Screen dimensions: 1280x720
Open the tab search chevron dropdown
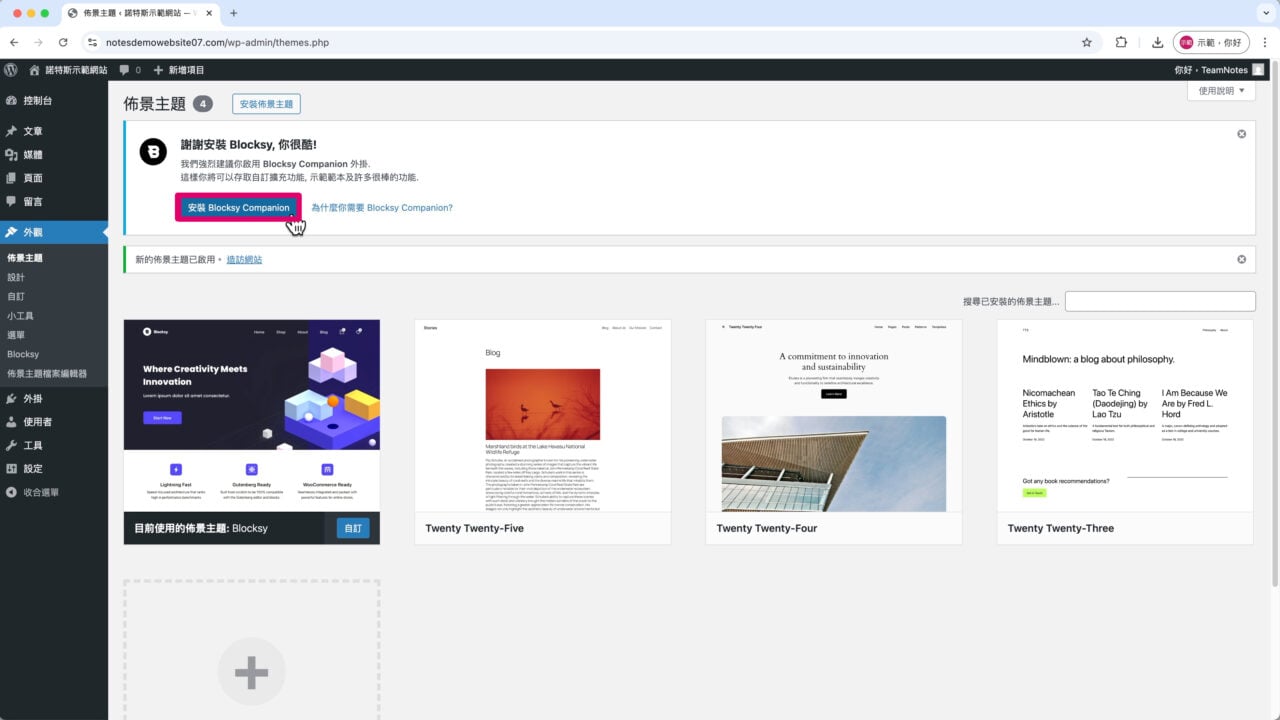pos(1264,13)
